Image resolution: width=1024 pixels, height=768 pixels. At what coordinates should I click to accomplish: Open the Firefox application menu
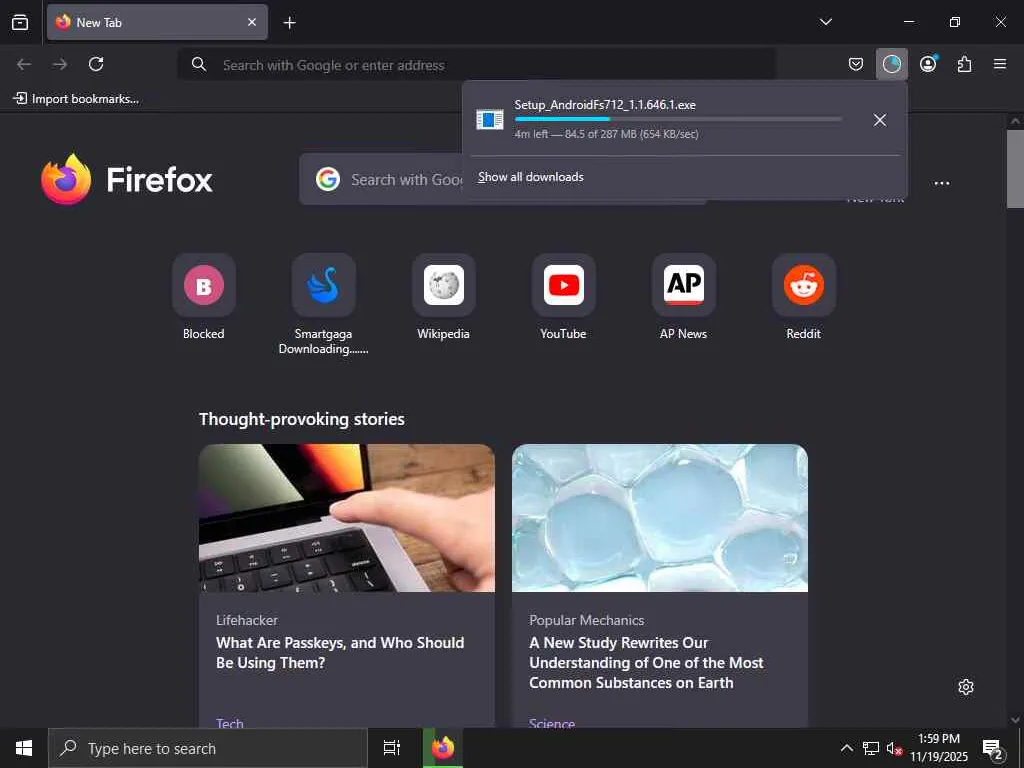[1000, 64]
